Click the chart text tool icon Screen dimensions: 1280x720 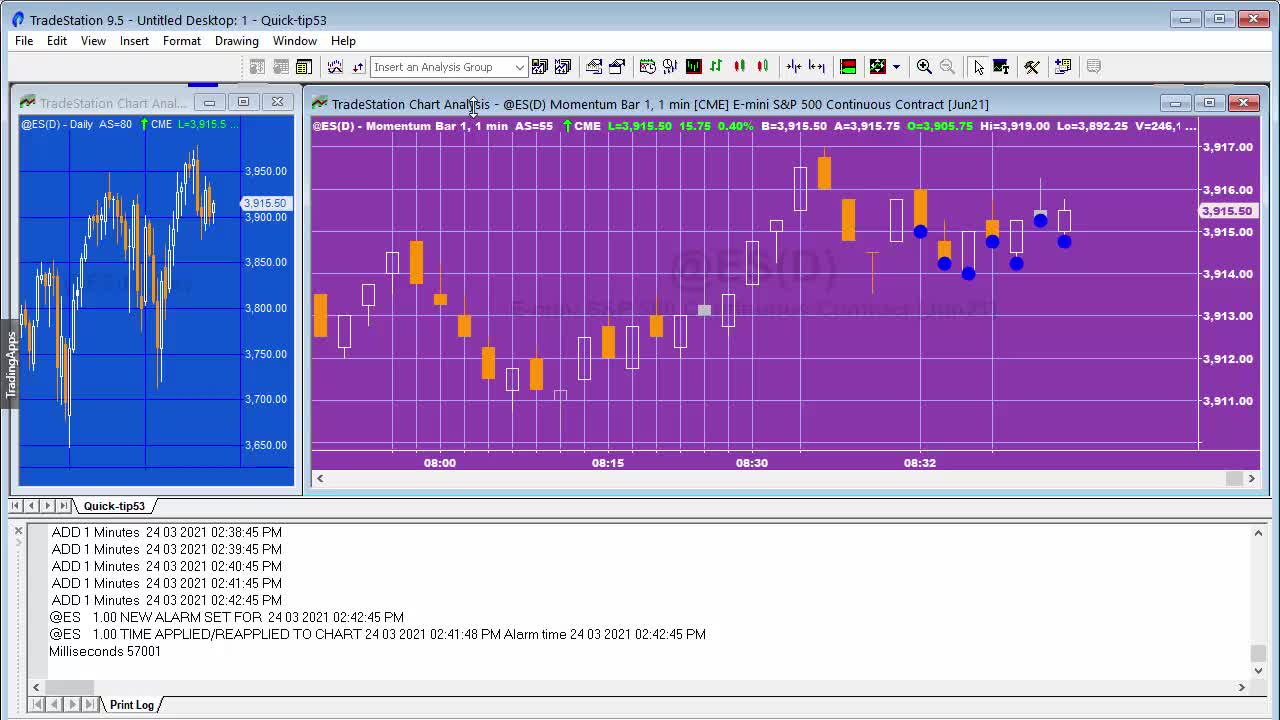point(1001,67)
